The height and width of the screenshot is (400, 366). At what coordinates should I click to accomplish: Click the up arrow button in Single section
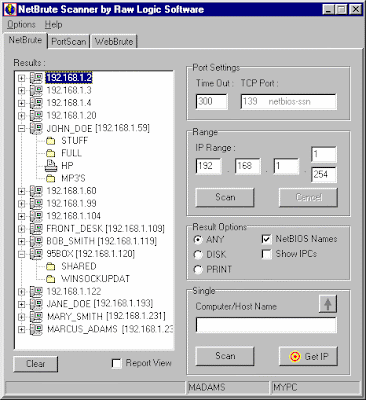[328, 304]
